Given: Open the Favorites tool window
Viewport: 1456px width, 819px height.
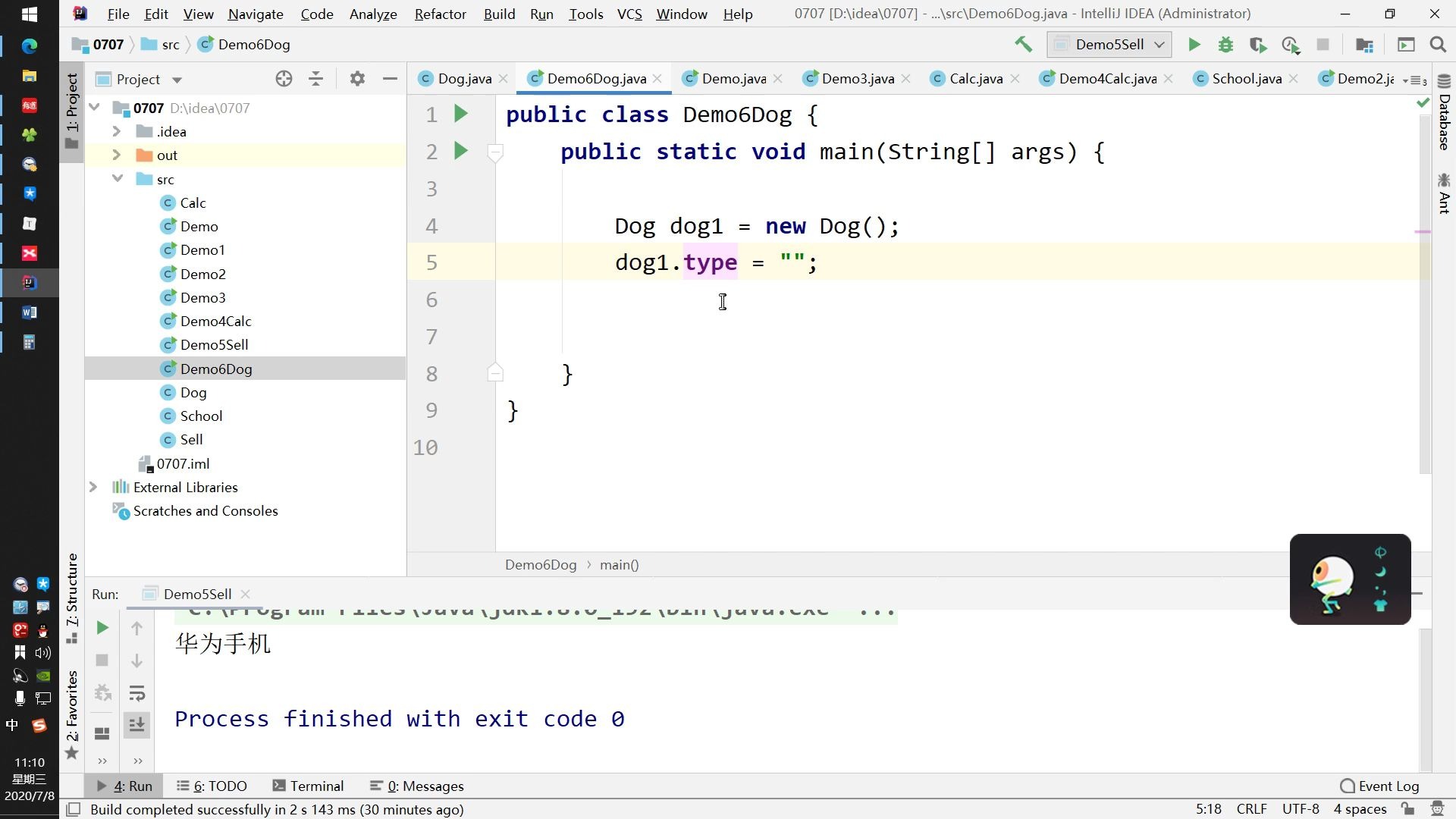Looking at the screenshot, I should (x=72, y=714).
